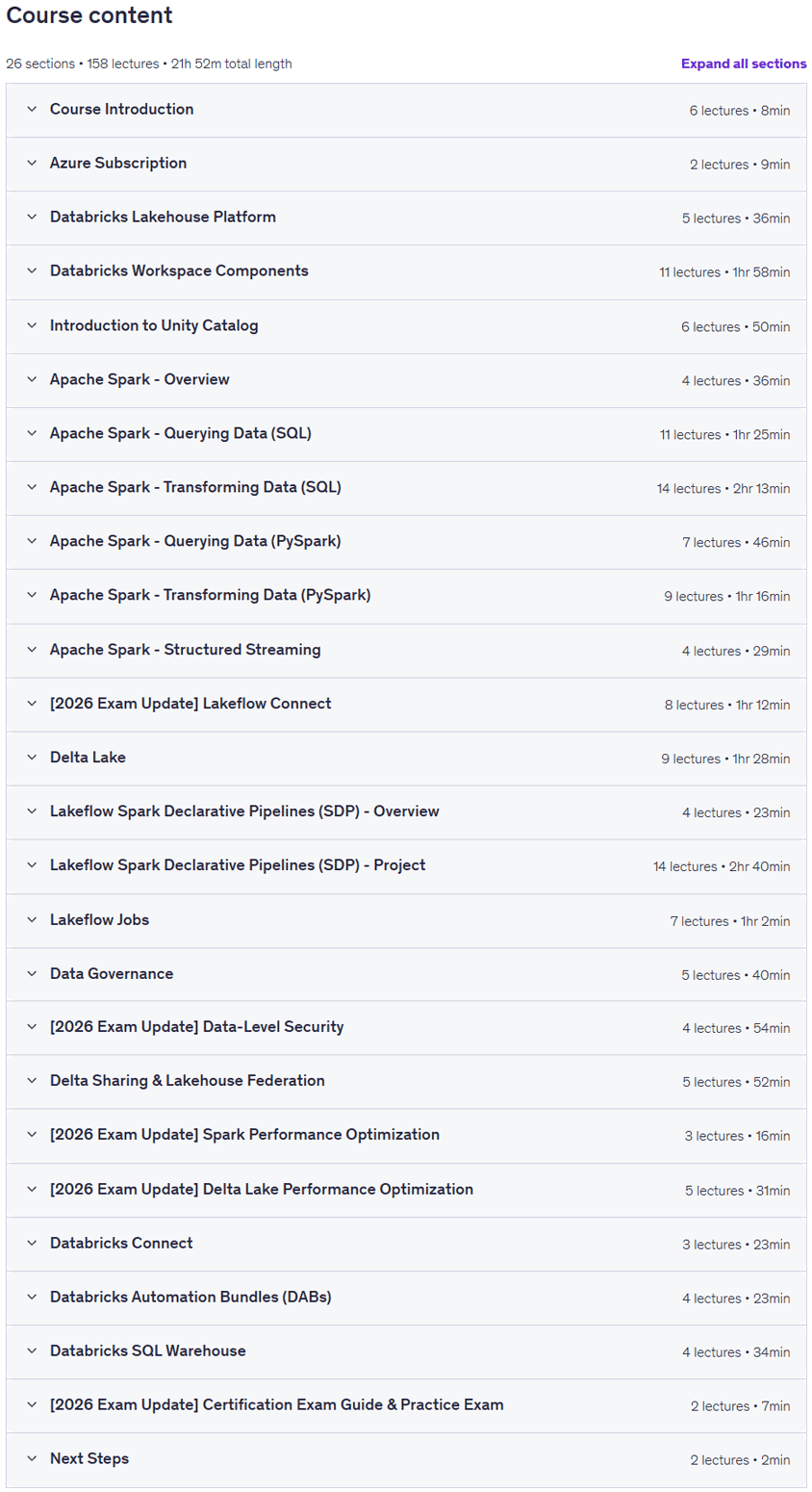This screenshot has height=1492, width=812.
Task: Expand the Next Steps chevron
Action: (32, 1460)
